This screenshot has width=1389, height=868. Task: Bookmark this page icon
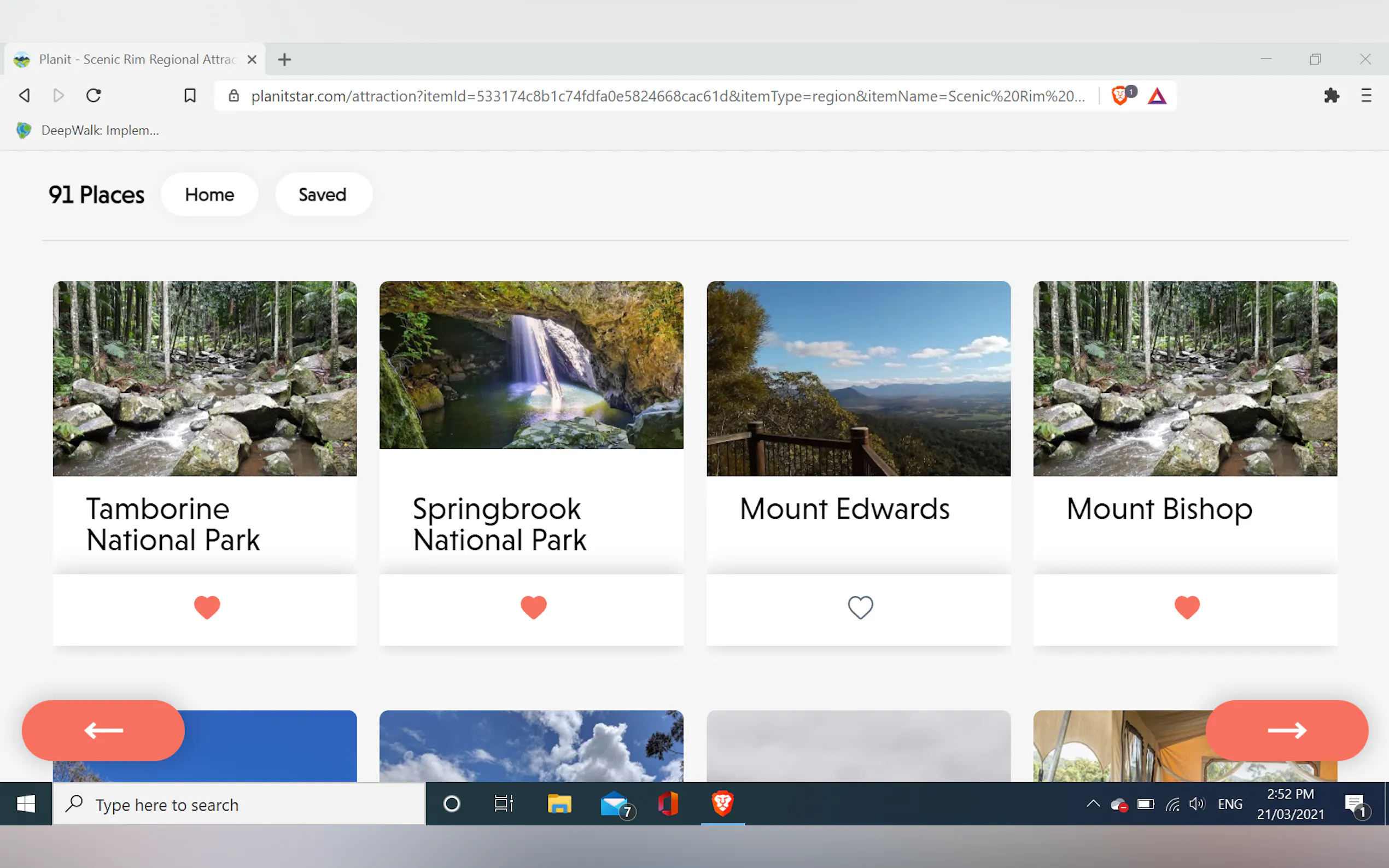click(x=190, y=95)
